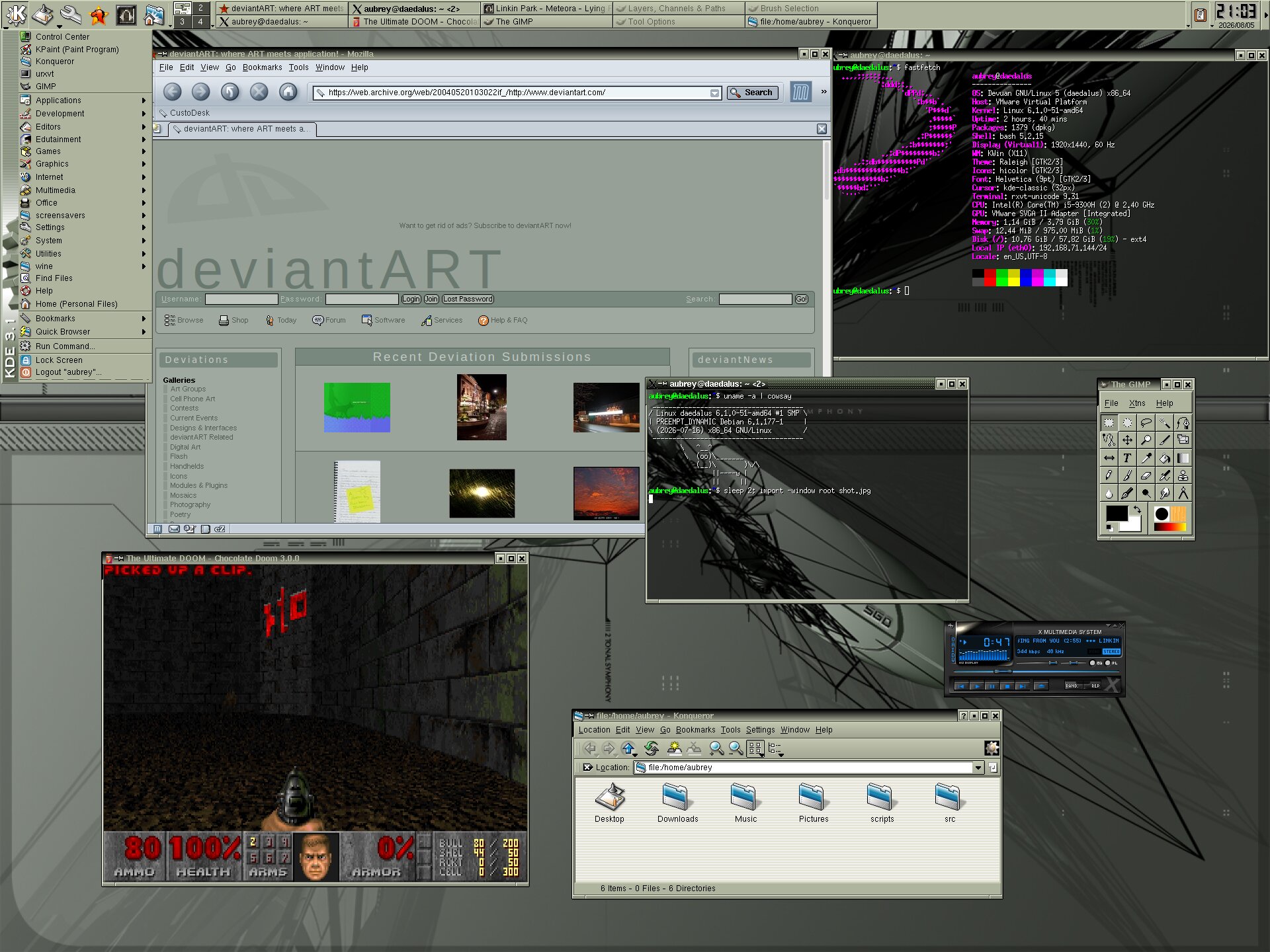Switch to virtual desktop 3 in pager

coord(183,21)
